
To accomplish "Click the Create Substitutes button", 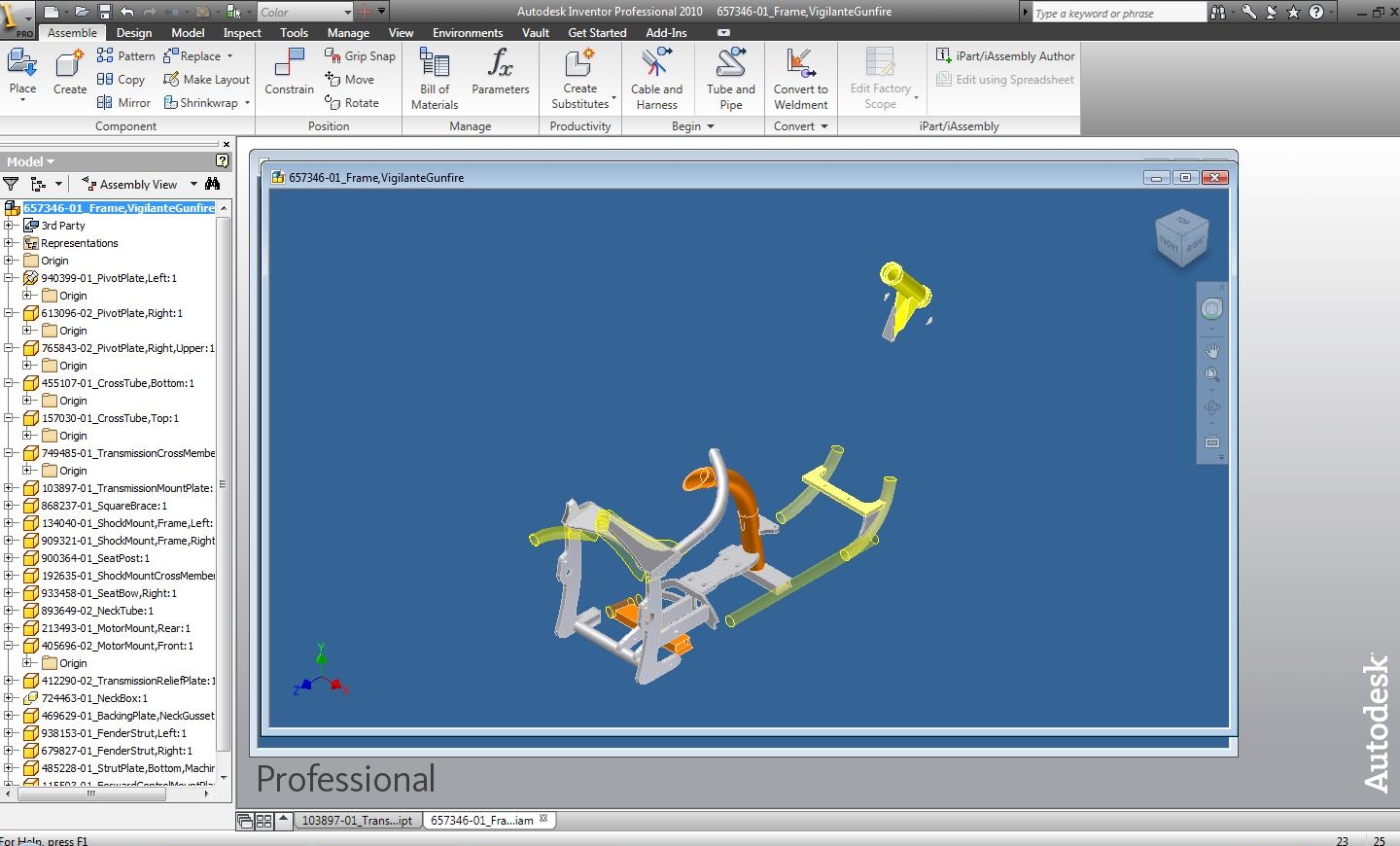I will coord(580,78).
